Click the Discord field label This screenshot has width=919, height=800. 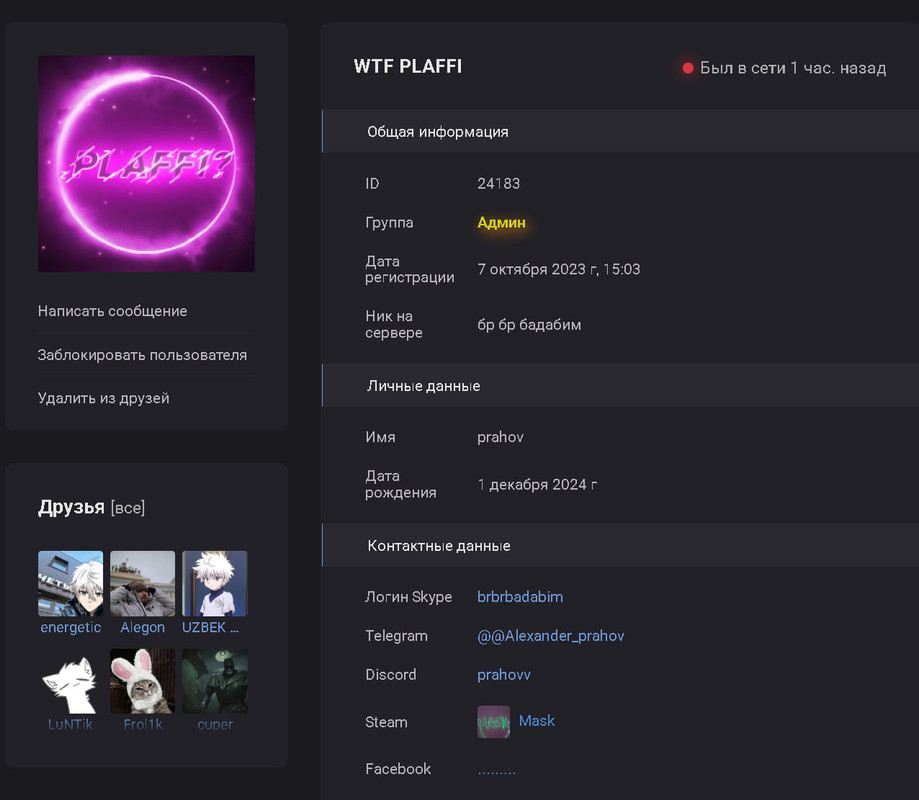[x=391, y=675]
